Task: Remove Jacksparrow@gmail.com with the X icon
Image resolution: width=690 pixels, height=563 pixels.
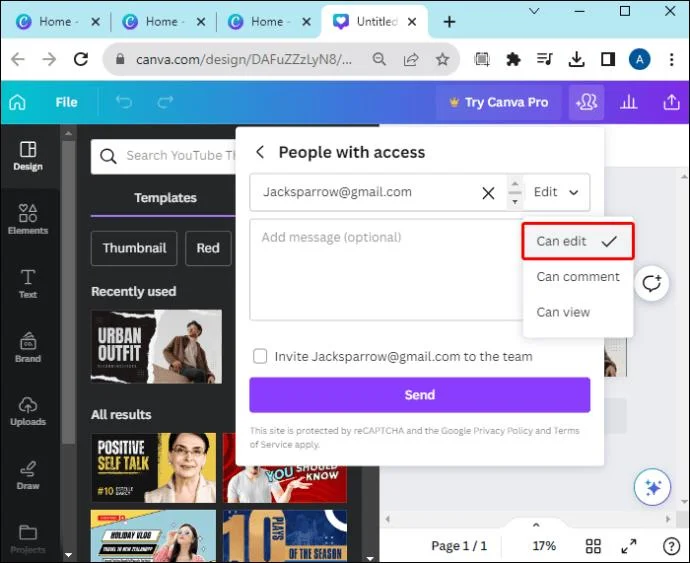Action: (488, 193)
